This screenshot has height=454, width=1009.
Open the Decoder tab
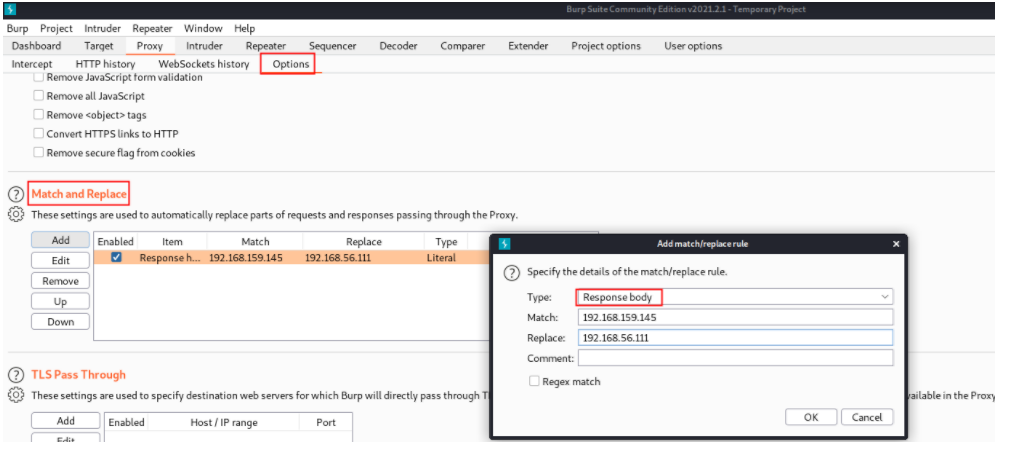pos(398,46)
